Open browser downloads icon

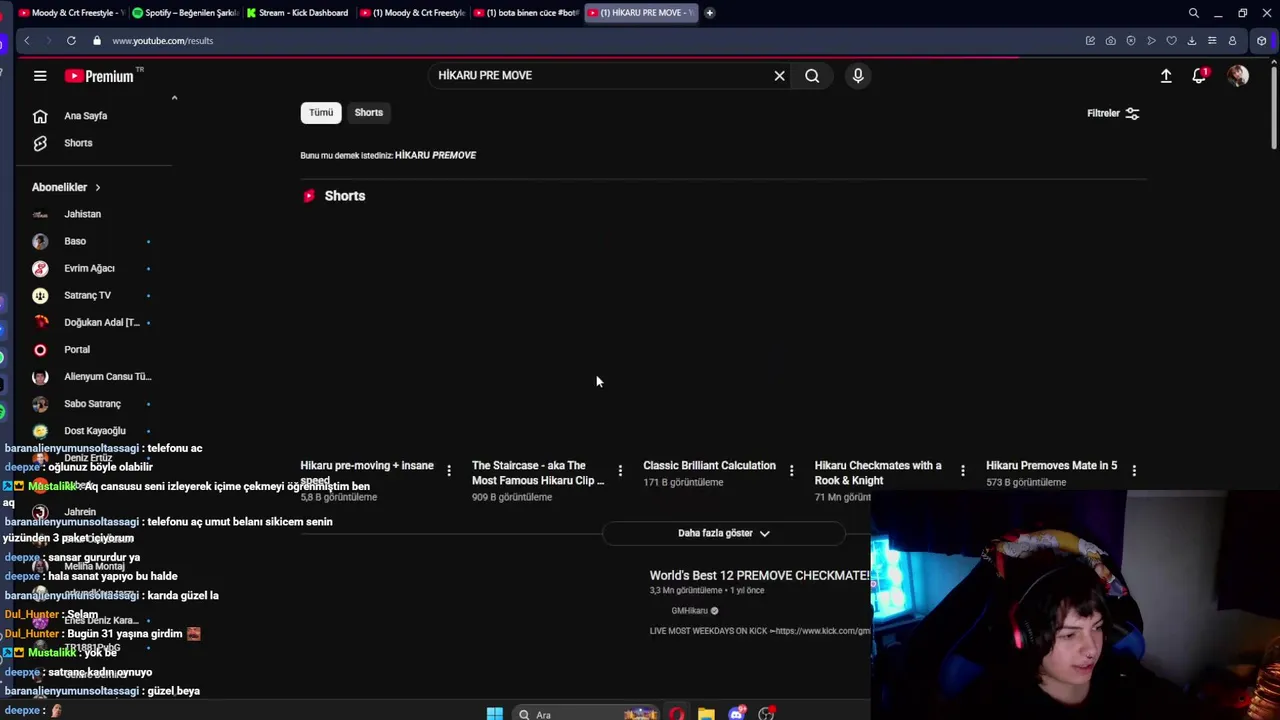pos(1191,41)
